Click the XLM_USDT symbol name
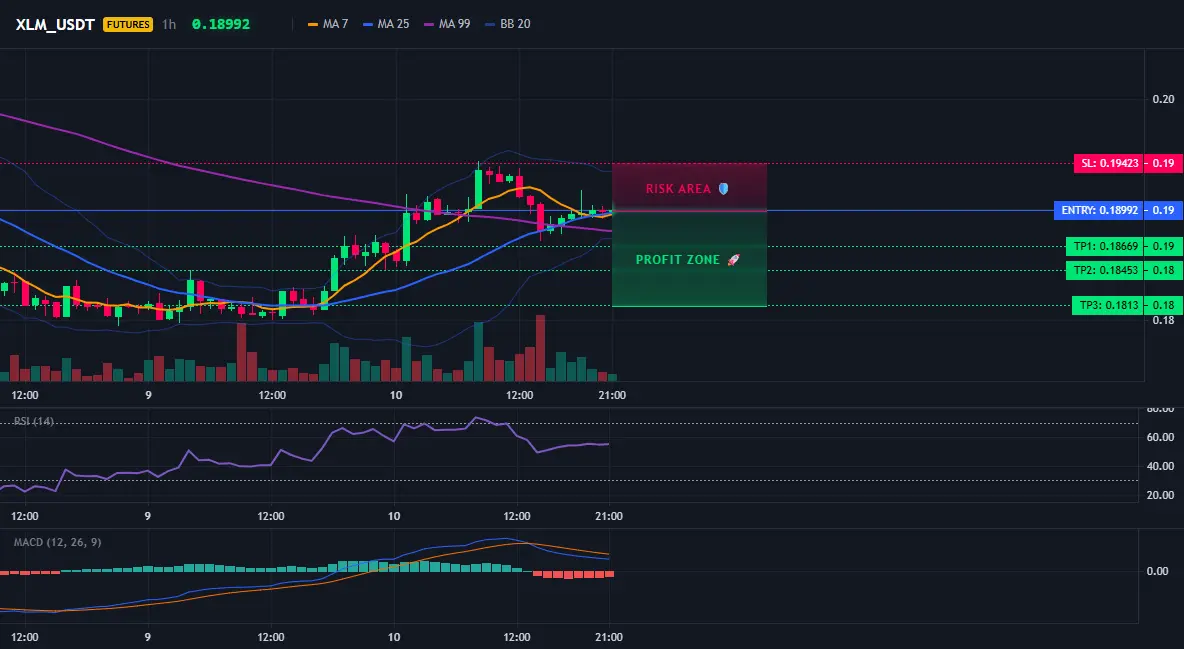This screenshot has width=1184, height=649. (x=55, y=24)
